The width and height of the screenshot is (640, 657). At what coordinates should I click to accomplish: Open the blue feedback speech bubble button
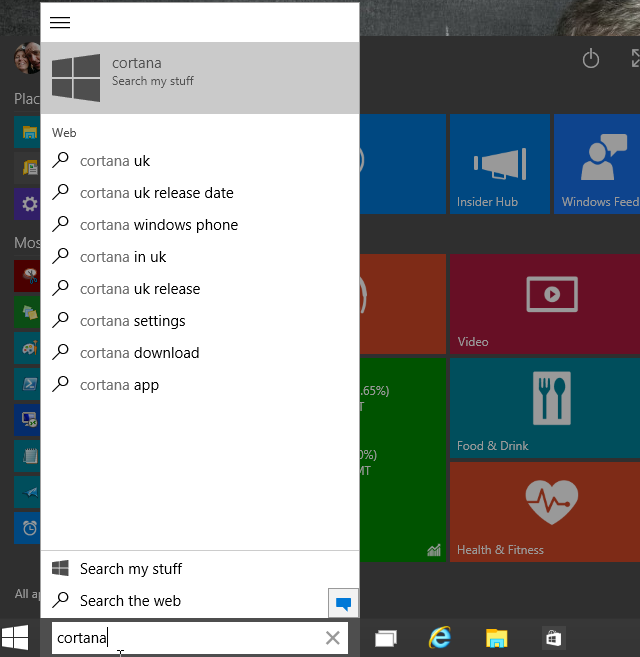343,603
